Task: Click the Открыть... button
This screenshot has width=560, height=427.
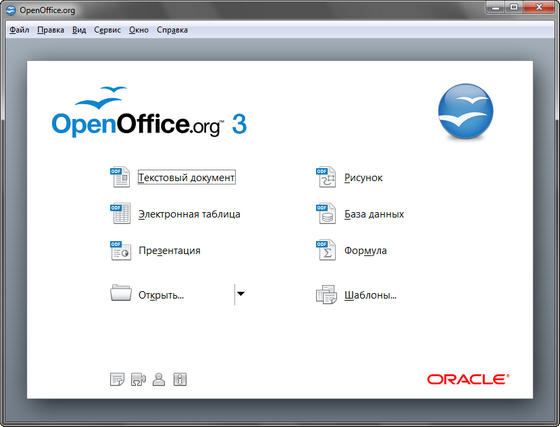Action: click(161, 295)
